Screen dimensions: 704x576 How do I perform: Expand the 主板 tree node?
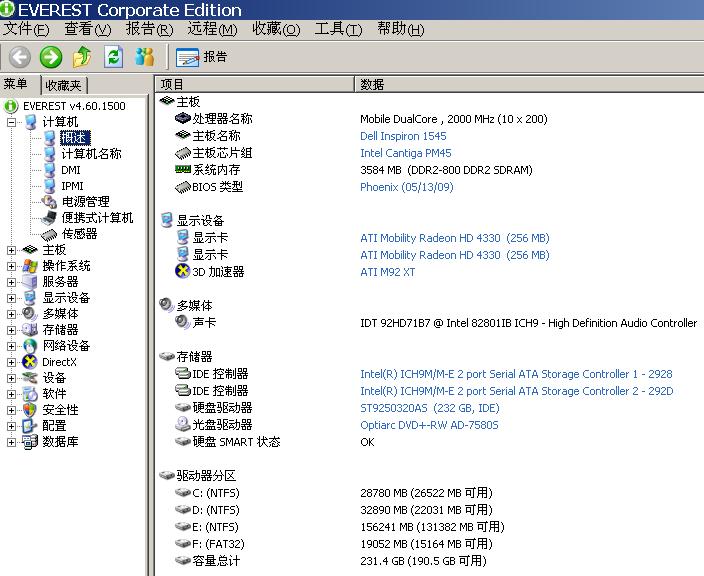12,250
